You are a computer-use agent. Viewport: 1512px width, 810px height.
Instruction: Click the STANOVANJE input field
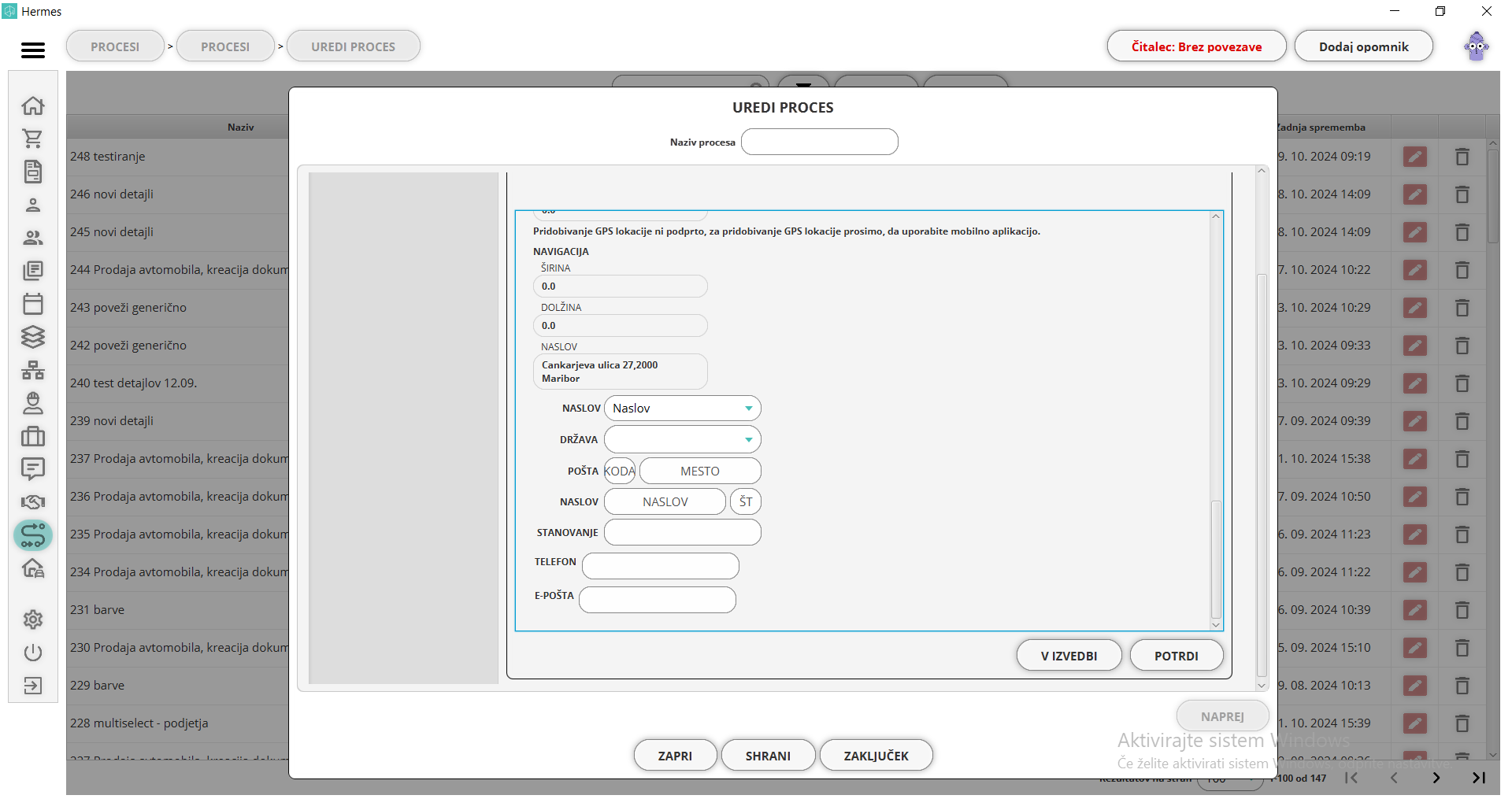683,533
